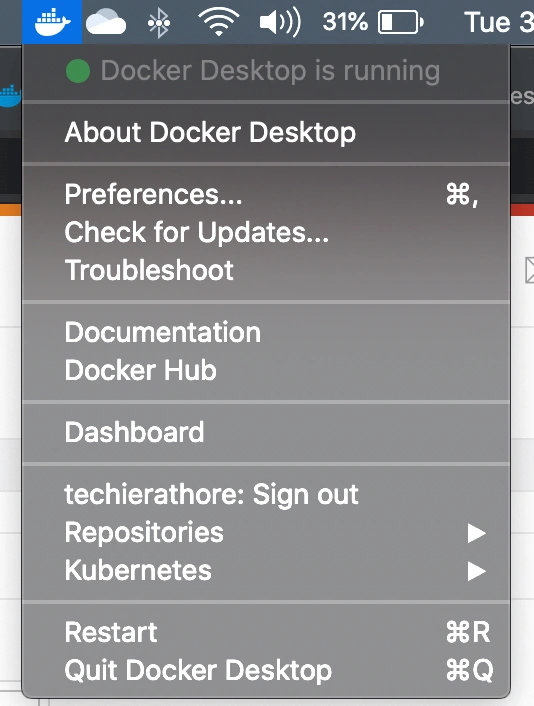Click the Docker whale menu bar icon
Screen dimensions: 534x706
[52, 22]
